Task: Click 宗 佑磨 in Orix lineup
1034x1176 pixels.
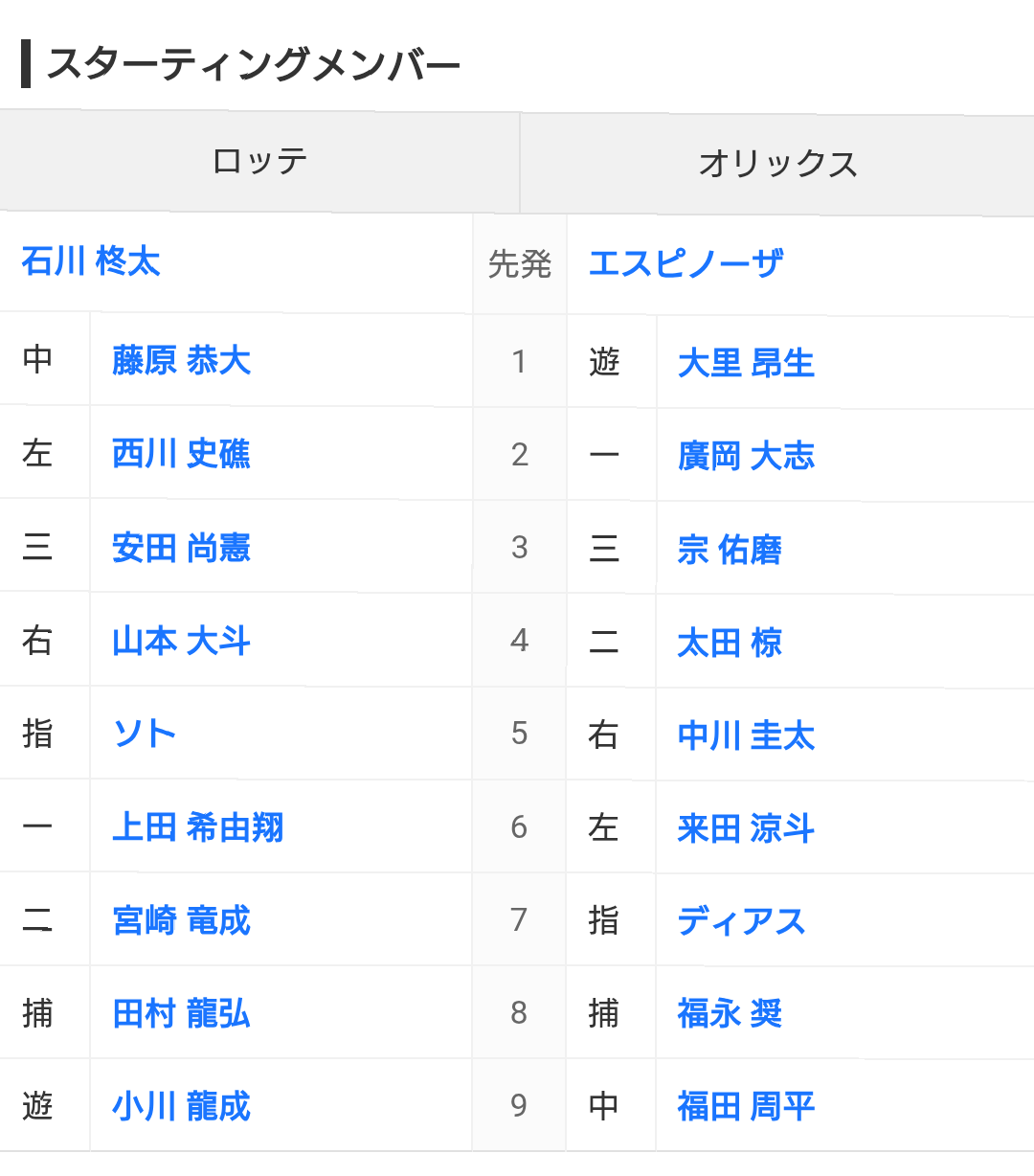Action: pos(730,550)
